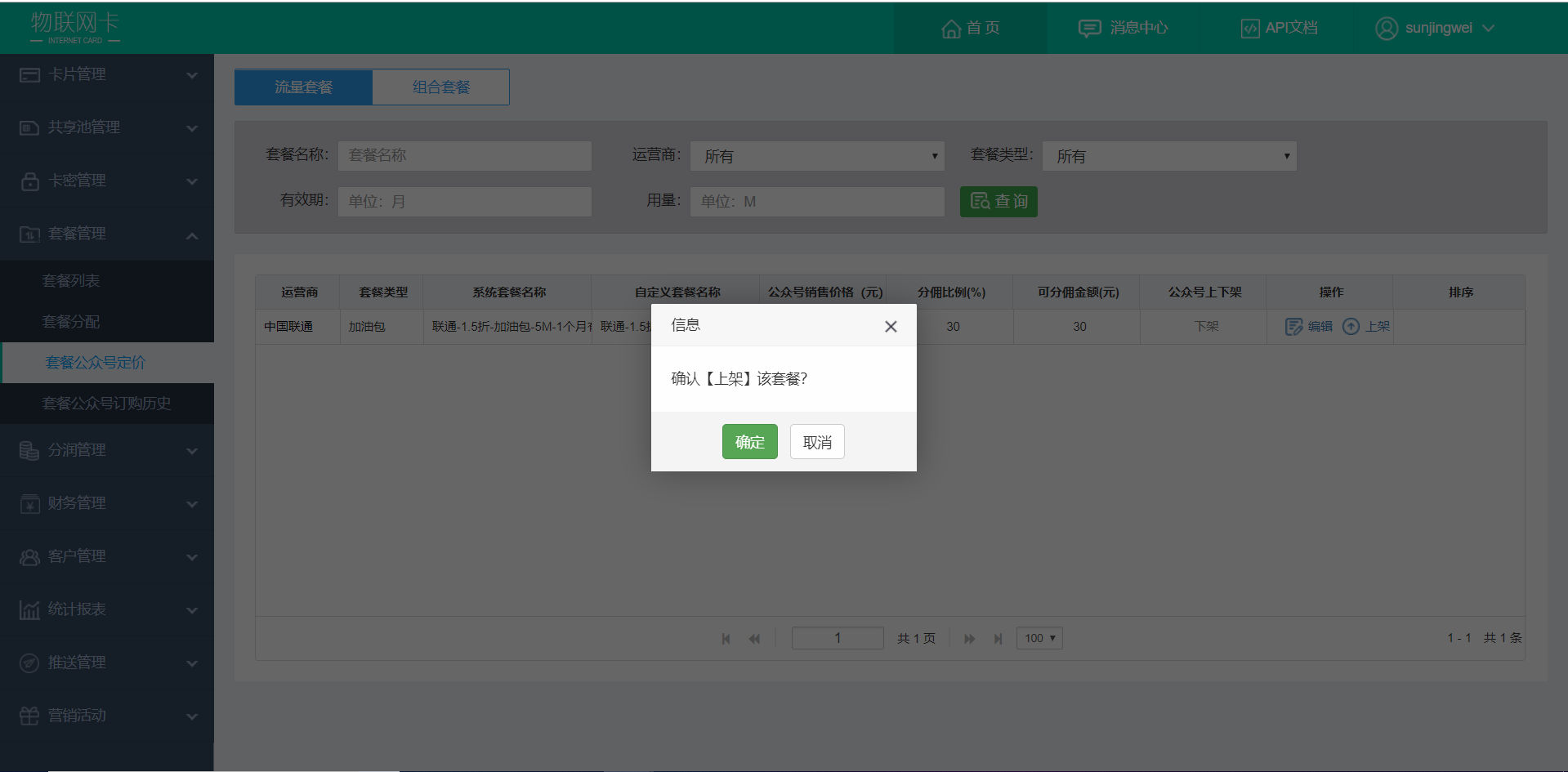This screenshot has width=1568, height=772.
Task: Switch to the 流量套餐 tab
Action: coord(303,87)
